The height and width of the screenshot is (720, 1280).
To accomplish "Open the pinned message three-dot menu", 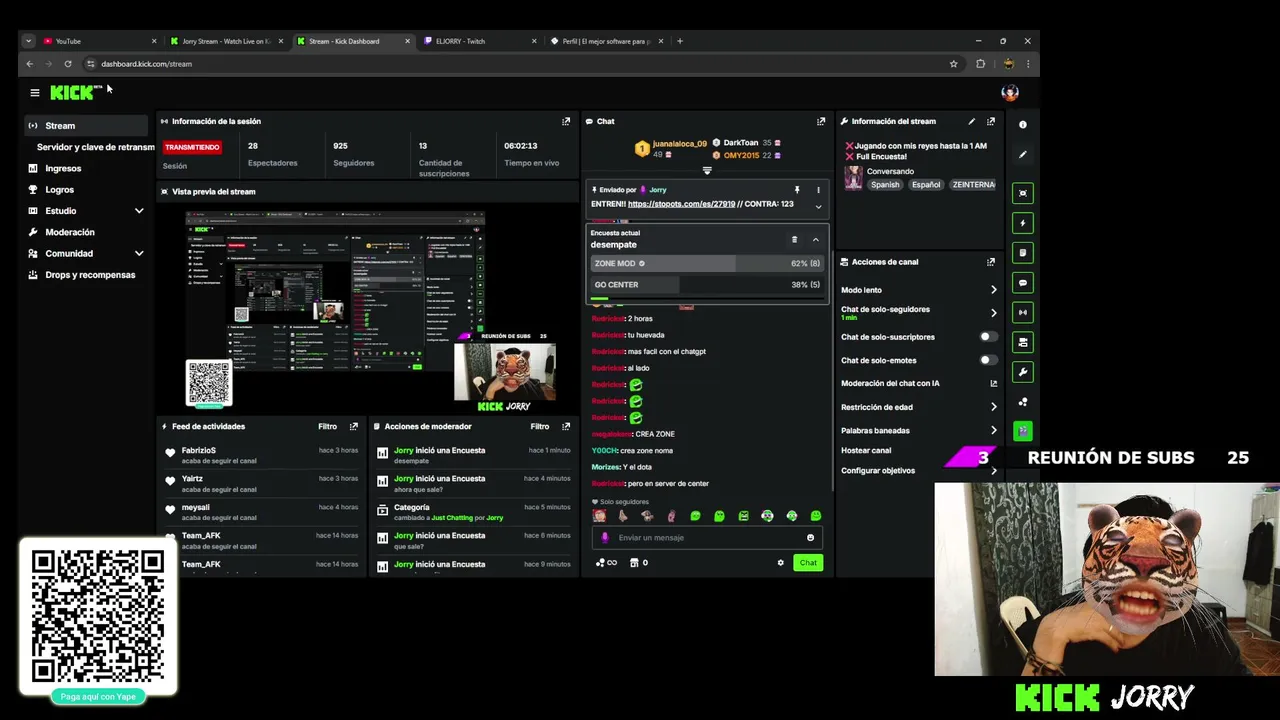I will [x=818, y=190].
